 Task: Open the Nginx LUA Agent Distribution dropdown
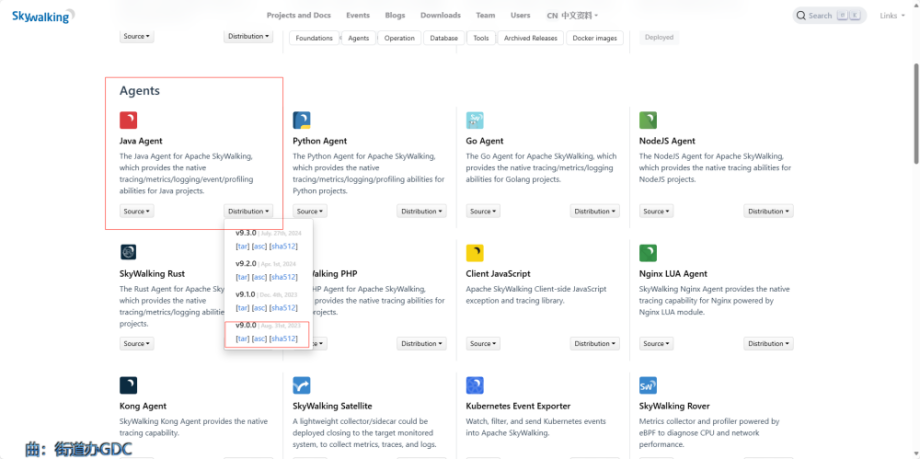[768, 344]
